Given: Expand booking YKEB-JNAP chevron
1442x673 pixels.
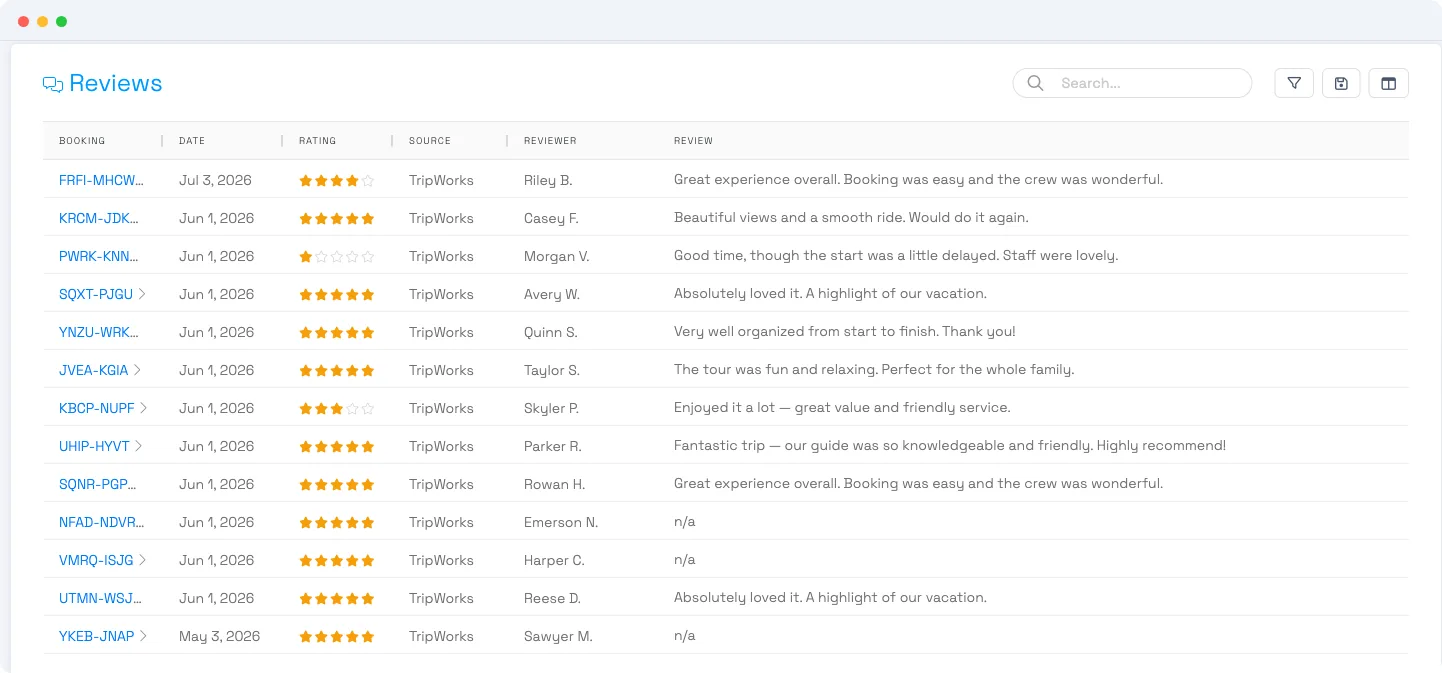Looking at the screenshot, I should pyautogui.click(x=143, y=636).
